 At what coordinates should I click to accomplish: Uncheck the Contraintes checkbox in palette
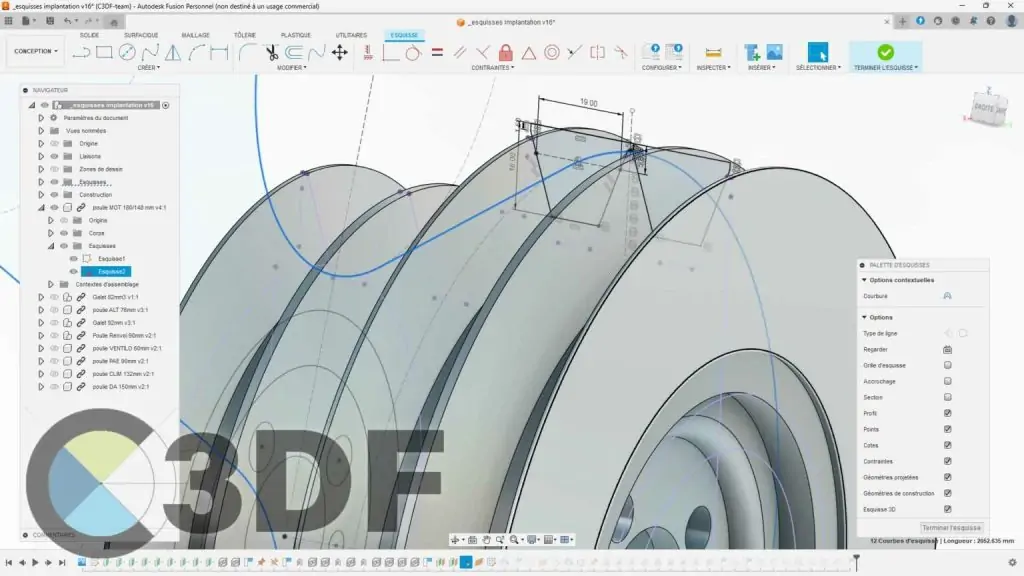click(x=947, y=461)
